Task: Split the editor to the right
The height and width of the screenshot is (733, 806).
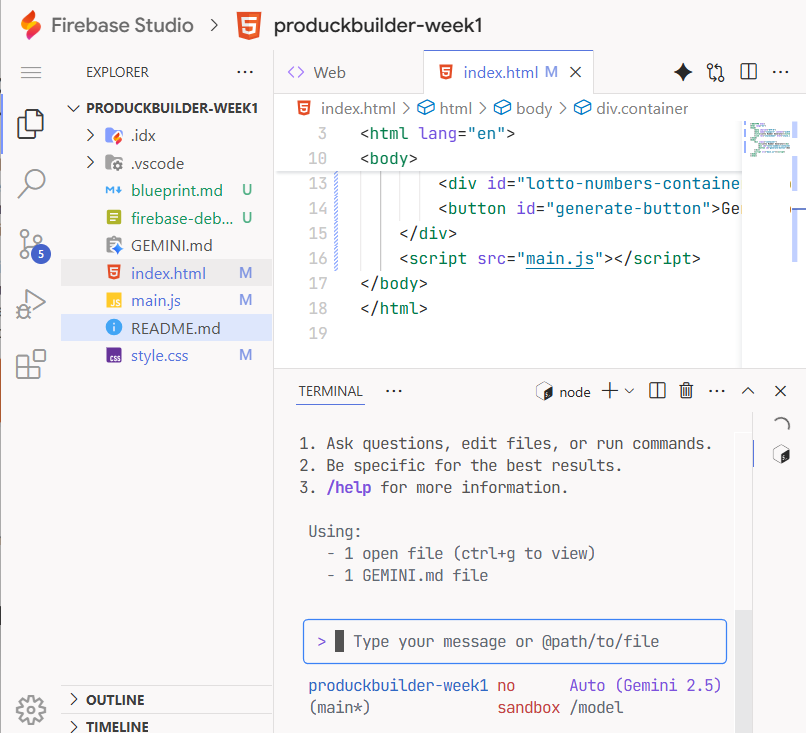Action: 748,71
